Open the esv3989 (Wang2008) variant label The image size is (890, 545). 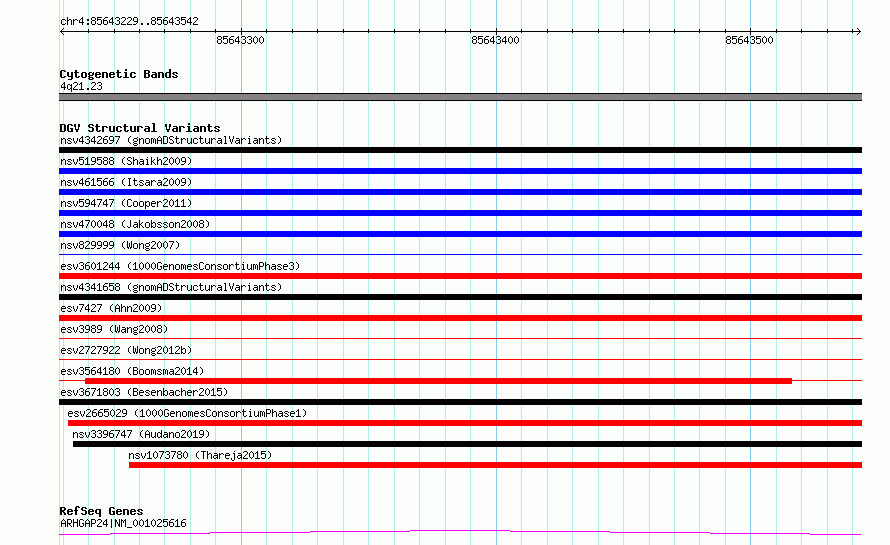(x=114, y=329)
